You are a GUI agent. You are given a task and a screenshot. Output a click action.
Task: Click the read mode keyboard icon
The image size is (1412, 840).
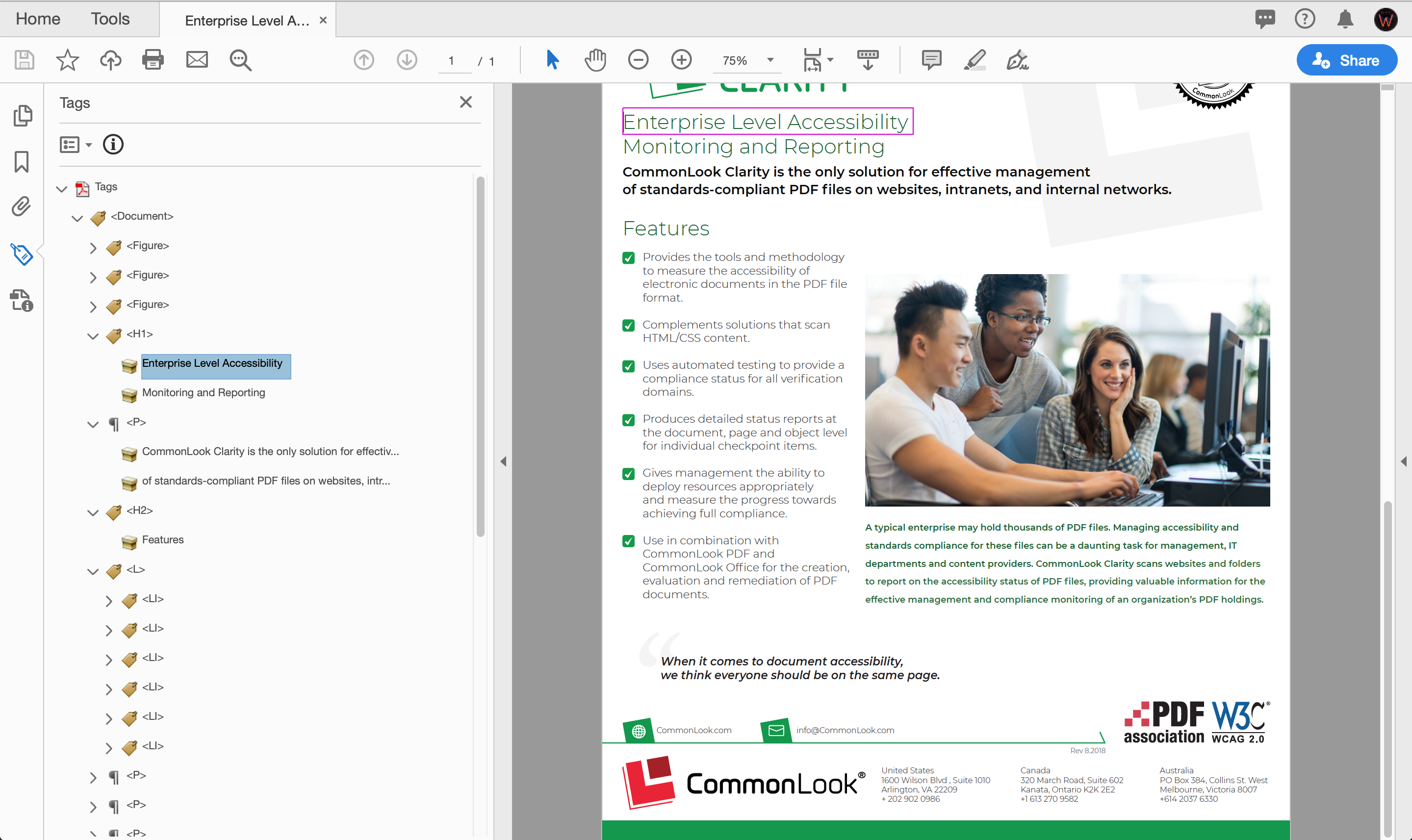(x=867, y=59)
